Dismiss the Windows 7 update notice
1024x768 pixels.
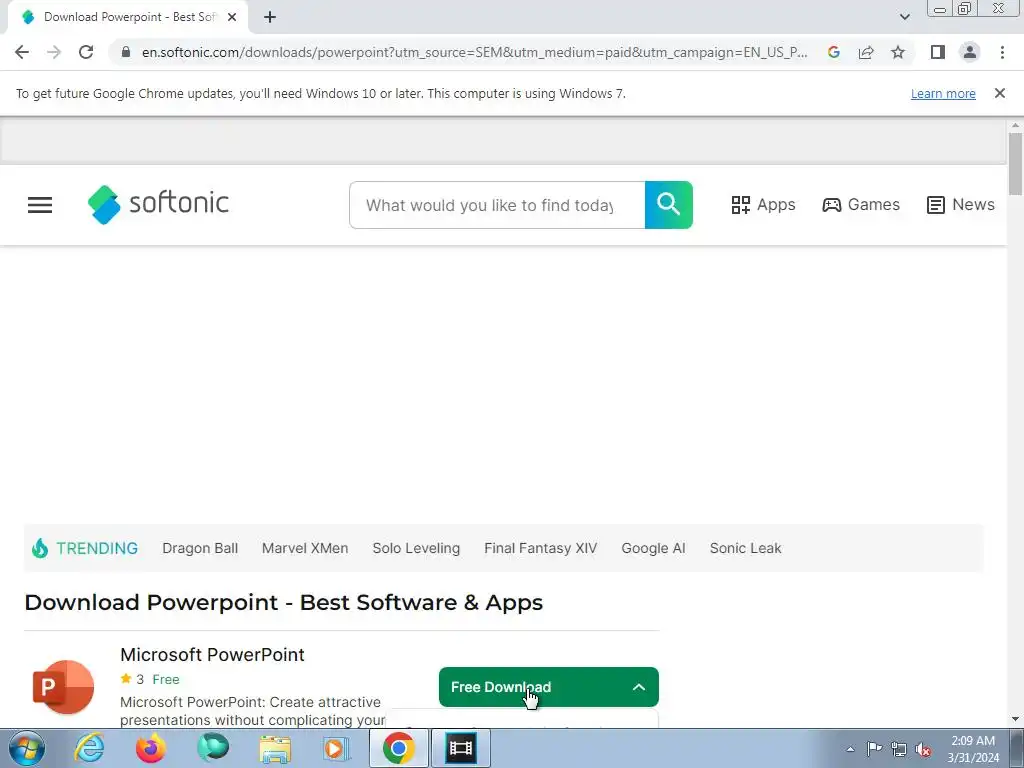999,93
